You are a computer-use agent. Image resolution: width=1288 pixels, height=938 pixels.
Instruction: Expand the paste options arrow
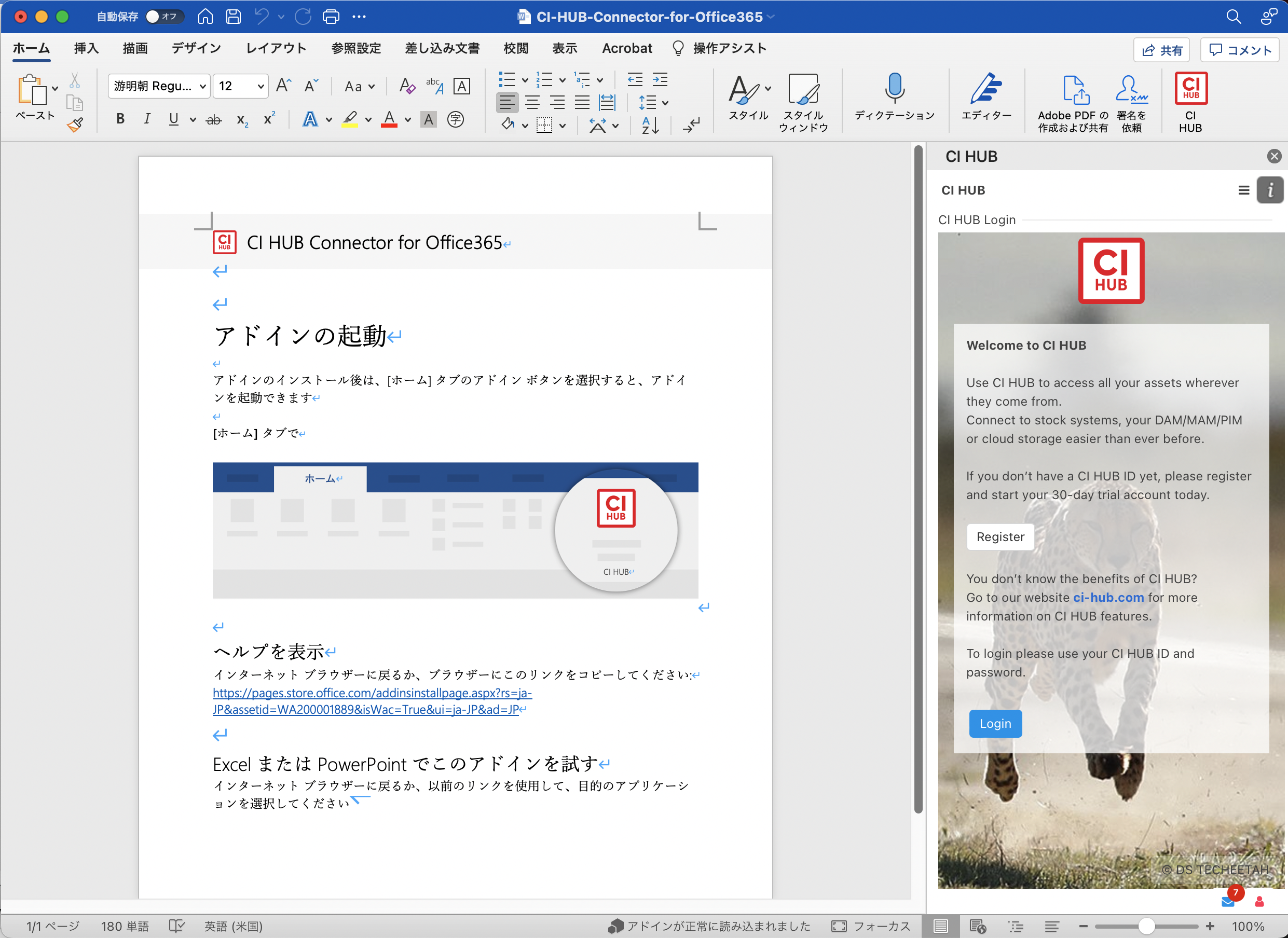tap(54, 89)
